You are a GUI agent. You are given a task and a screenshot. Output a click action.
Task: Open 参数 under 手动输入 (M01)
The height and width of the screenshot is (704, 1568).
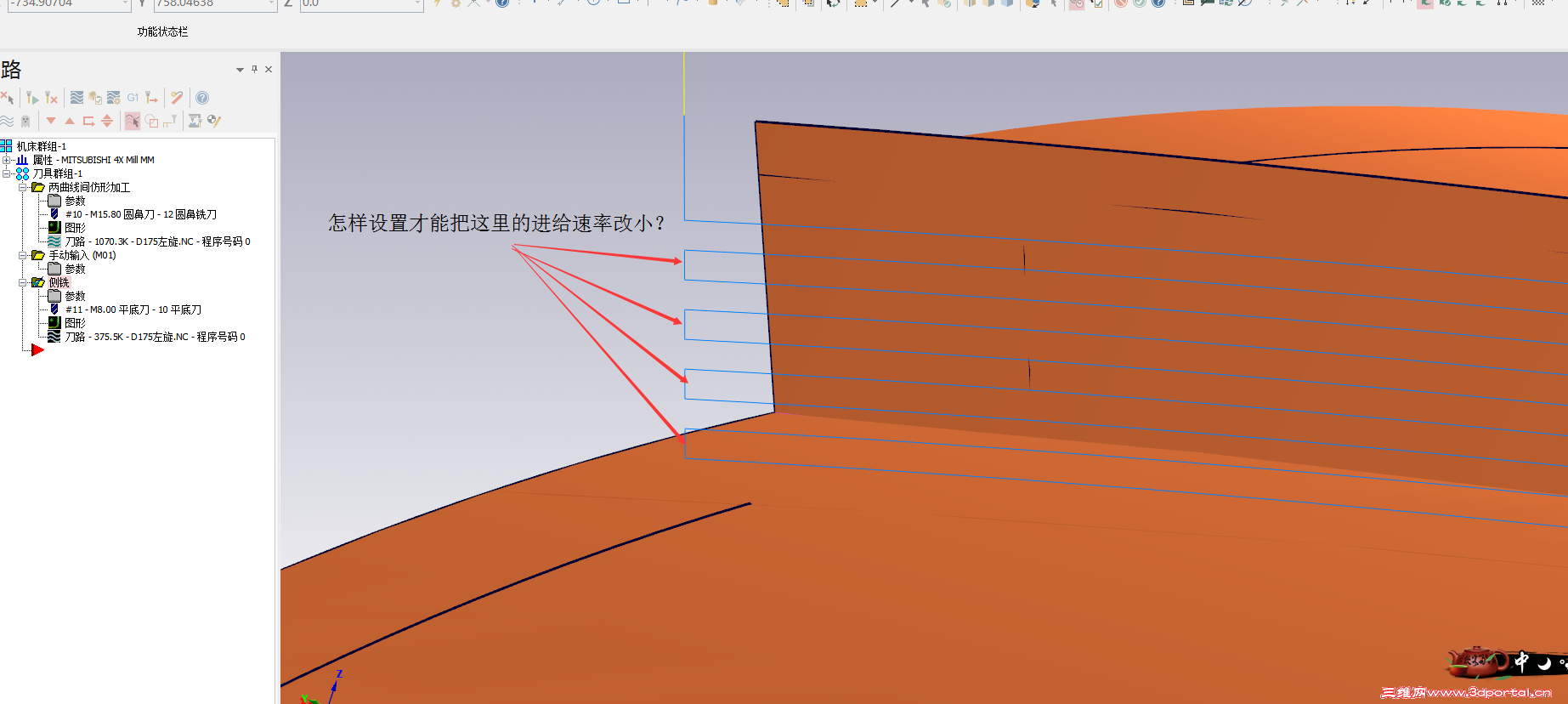coord(75,269)
